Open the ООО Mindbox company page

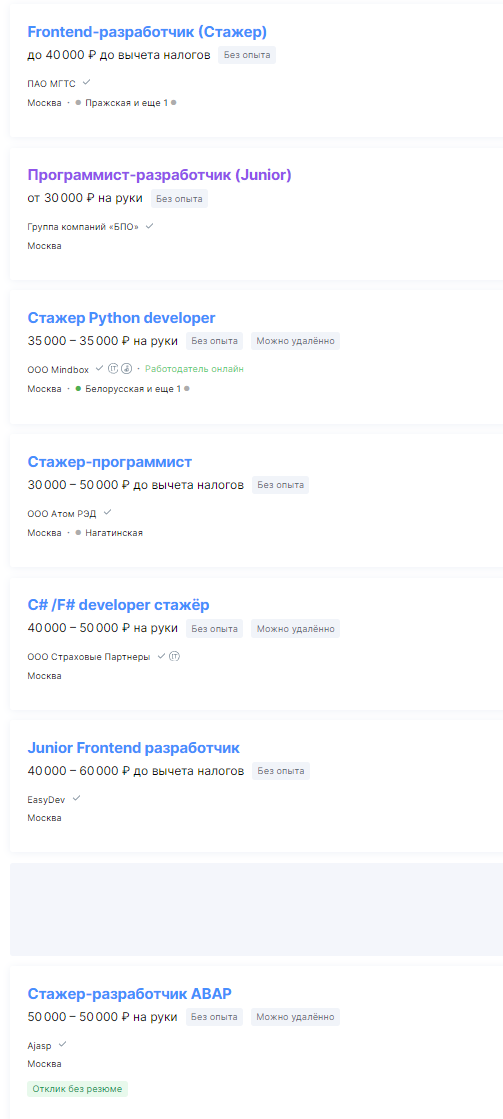59,370
